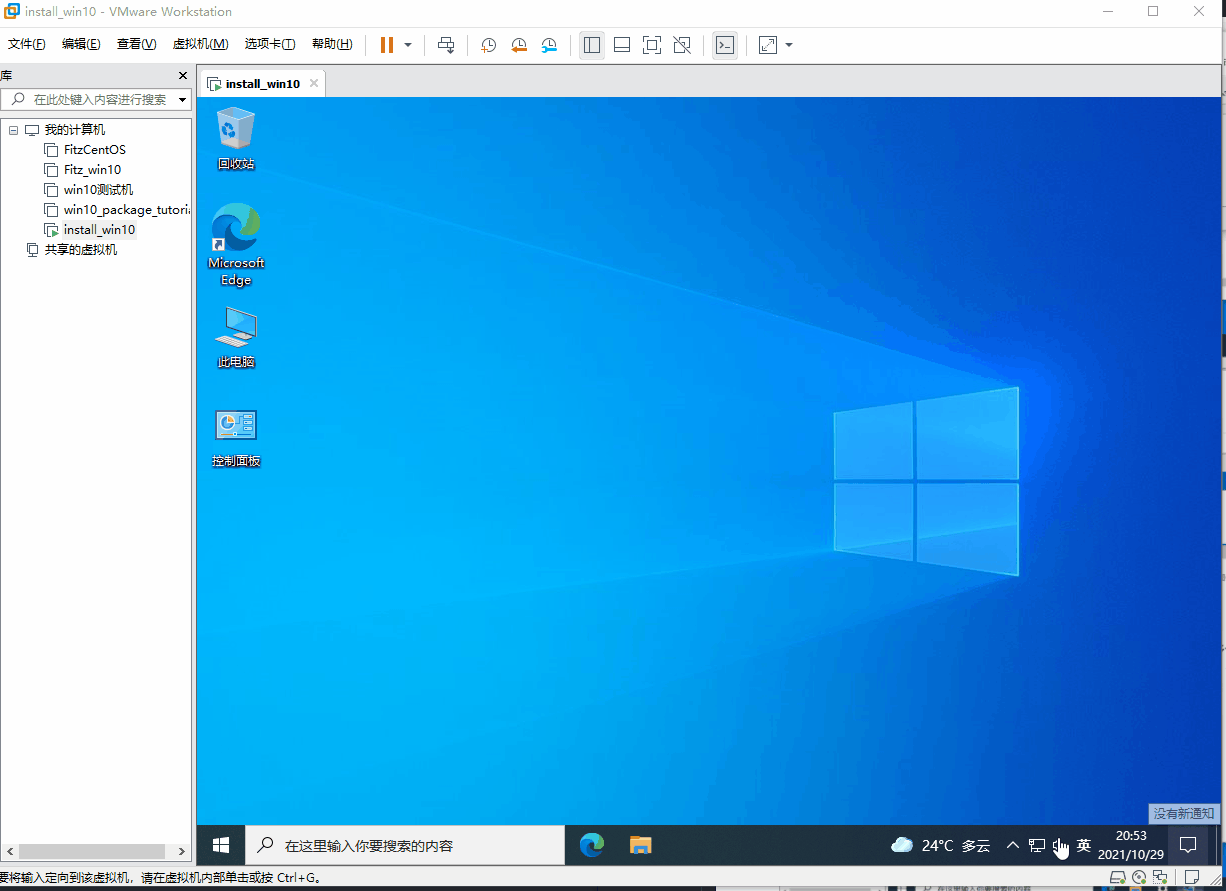
Task: Enter full screen mode from the toolbar
Action: [x=652, y=45]
